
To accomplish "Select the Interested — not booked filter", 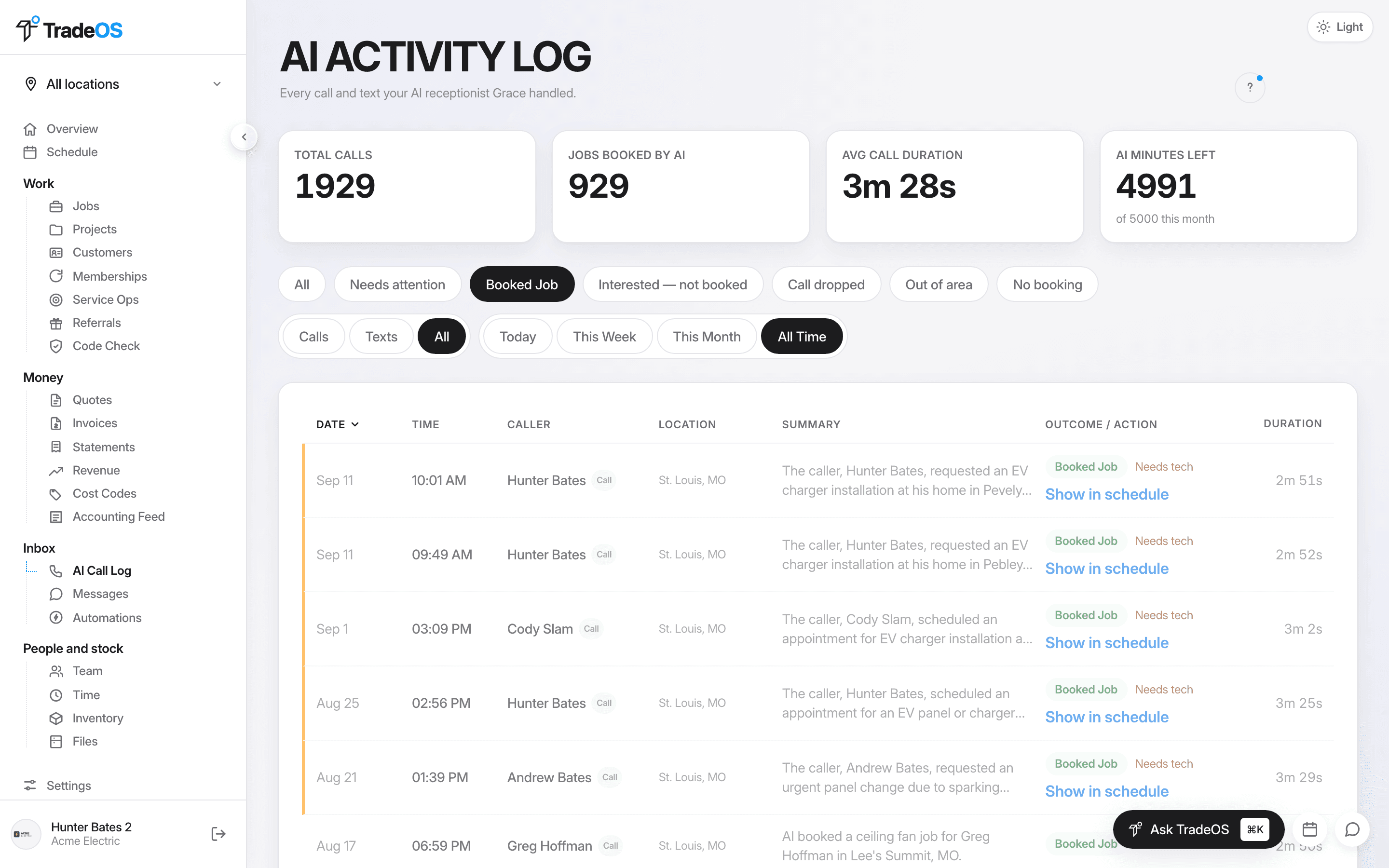I will click(x=673, y=284).
